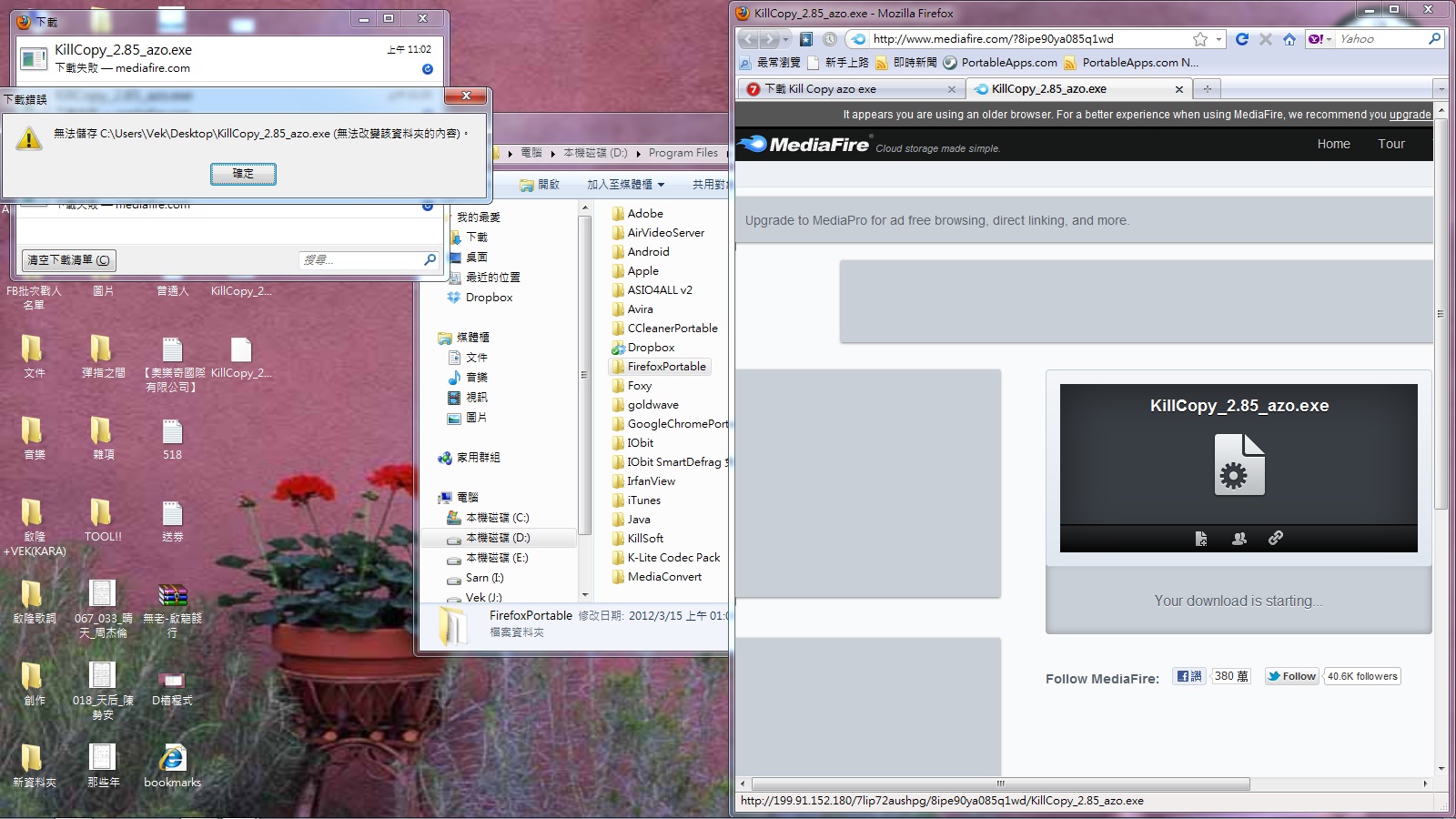Click the Firefox reload page icon

pos(1241,39)
